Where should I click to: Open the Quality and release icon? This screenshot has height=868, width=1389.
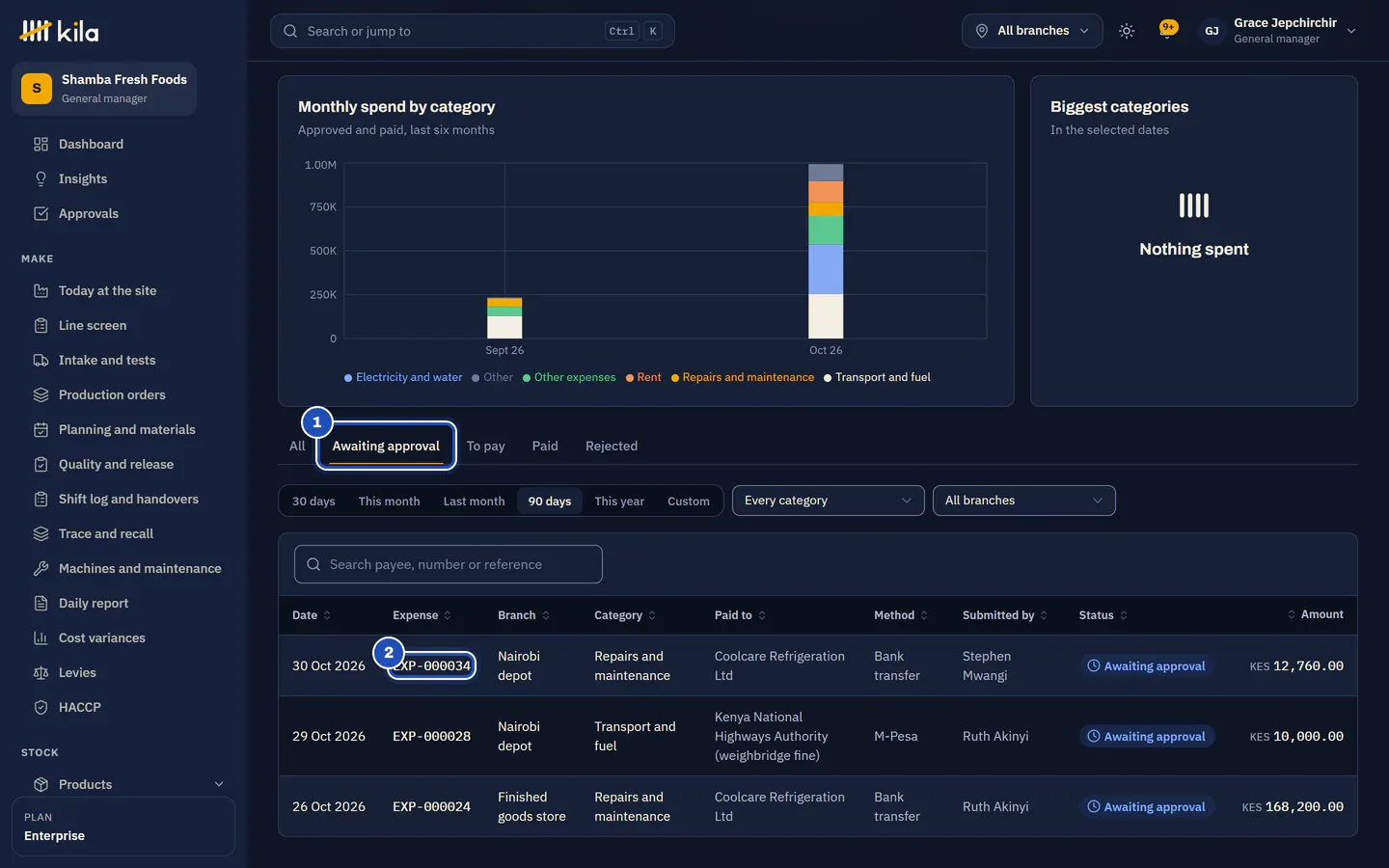click(41, 465)
